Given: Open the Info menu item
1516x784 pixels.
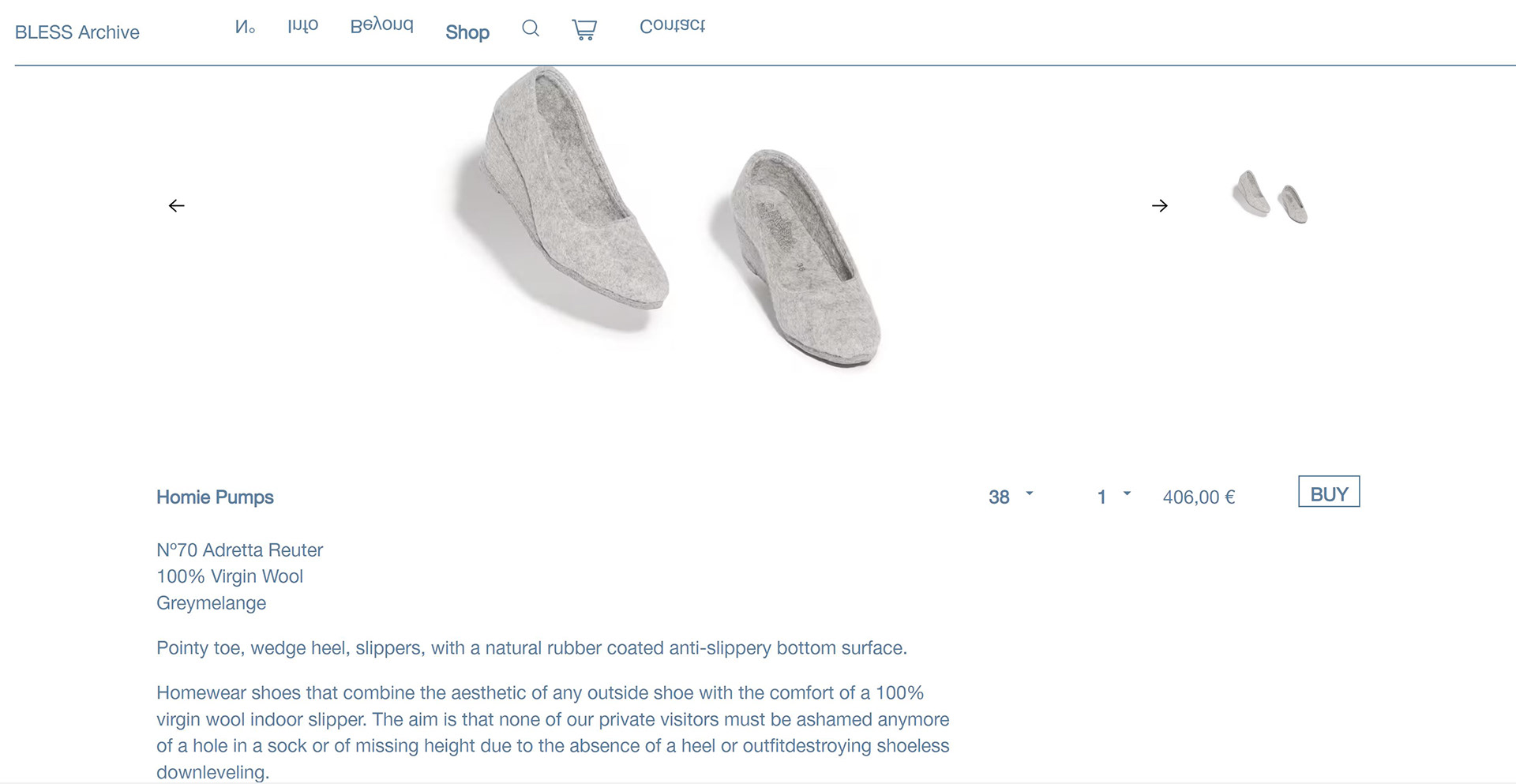Looking at the screenshot, I should (303, 25).
